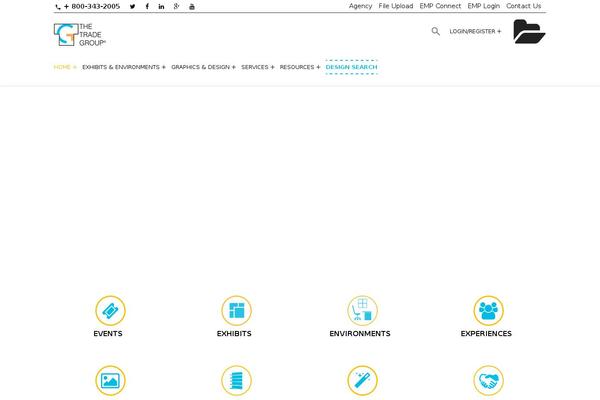Screen dimensions: 600x400
Task: Click the Twitter icon in top bar
Action: pos(132,7)
